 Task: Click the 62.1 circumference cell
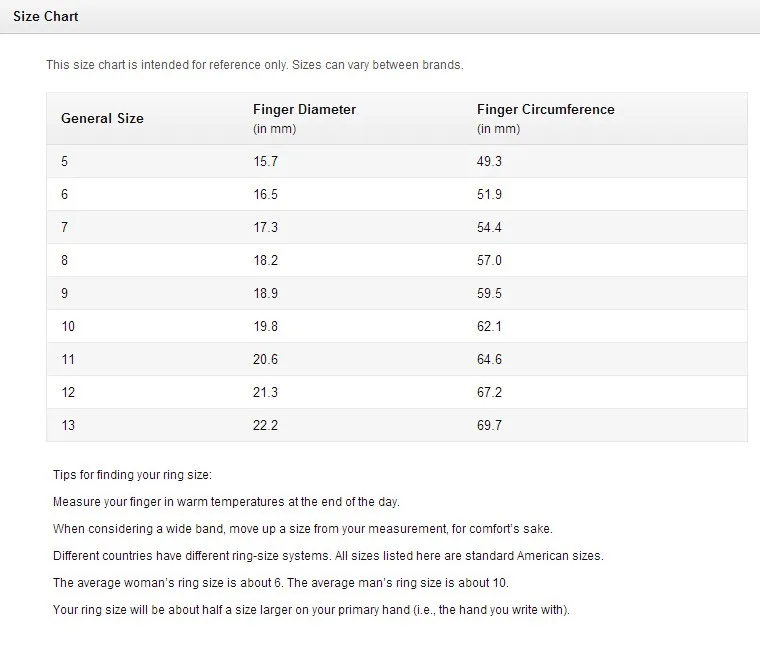[x=489, y=326]
